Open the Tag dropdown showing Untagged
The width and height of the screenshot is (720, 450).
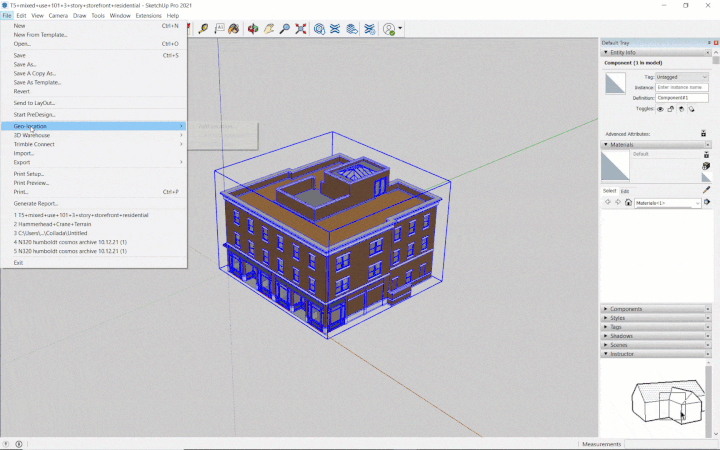(682, 76)
